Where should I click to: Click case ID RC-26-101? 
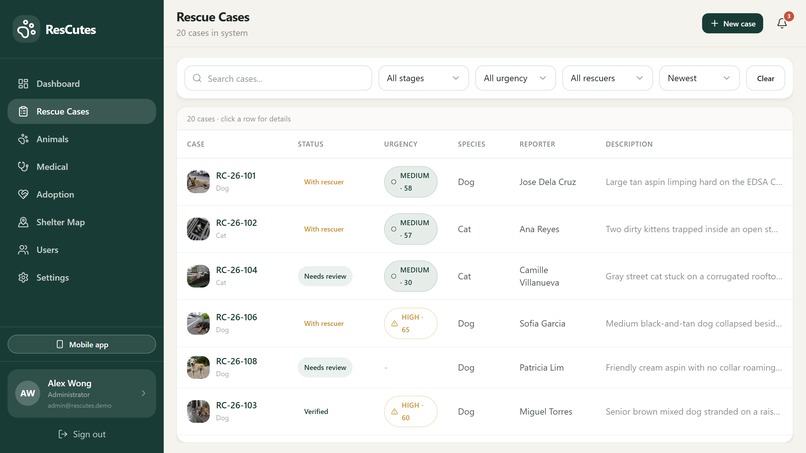235,176
